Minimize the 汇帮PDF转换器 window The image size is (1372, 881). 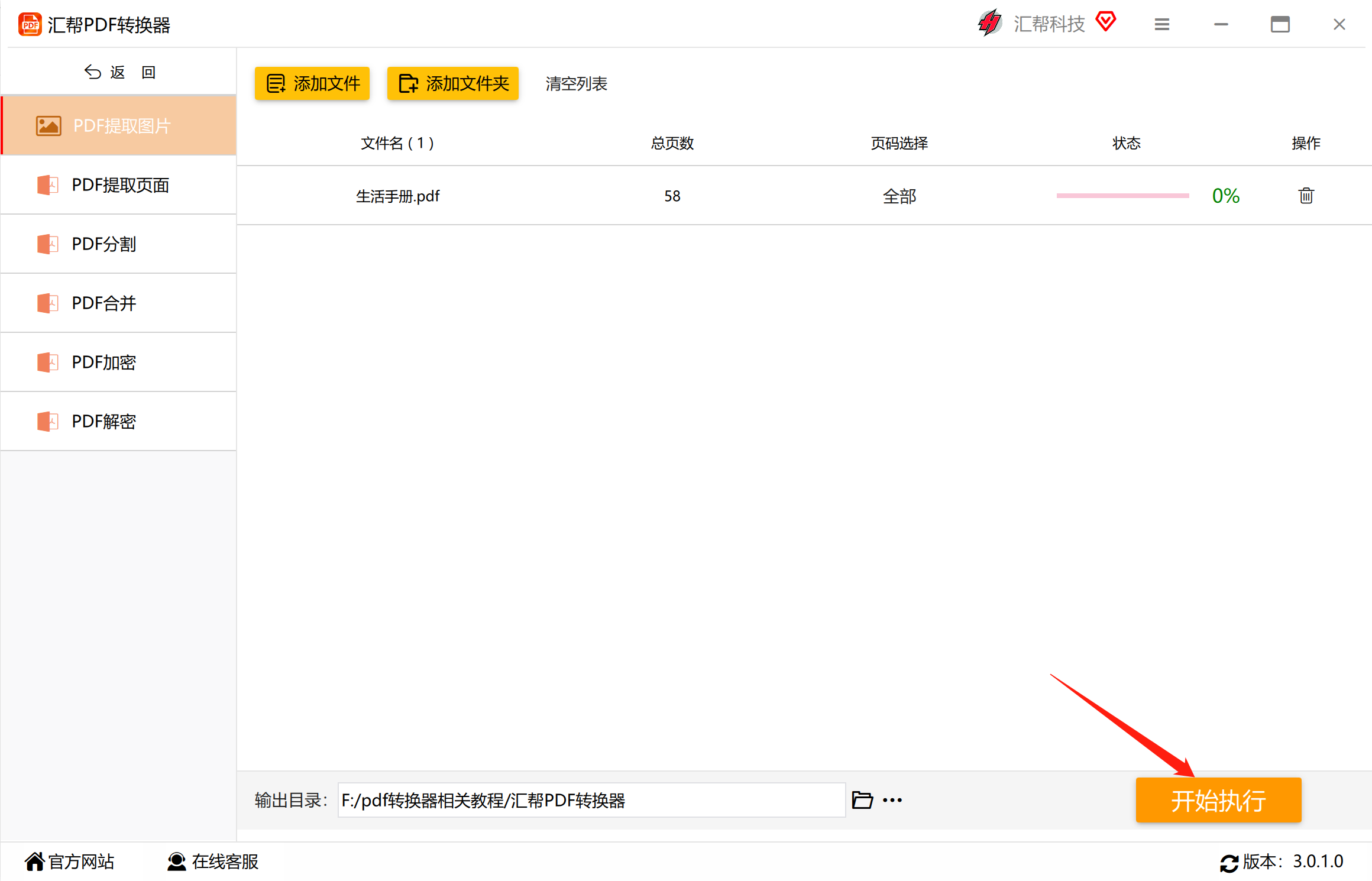[1221, 24]
